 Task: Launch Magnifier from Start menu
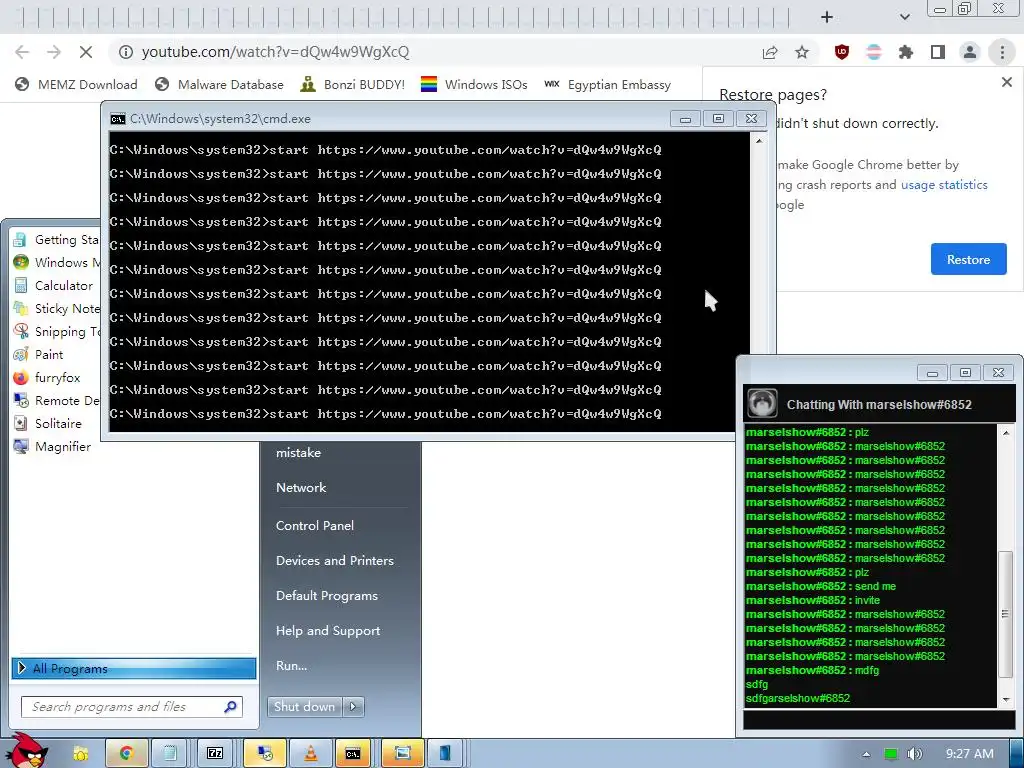coord(53,447)
